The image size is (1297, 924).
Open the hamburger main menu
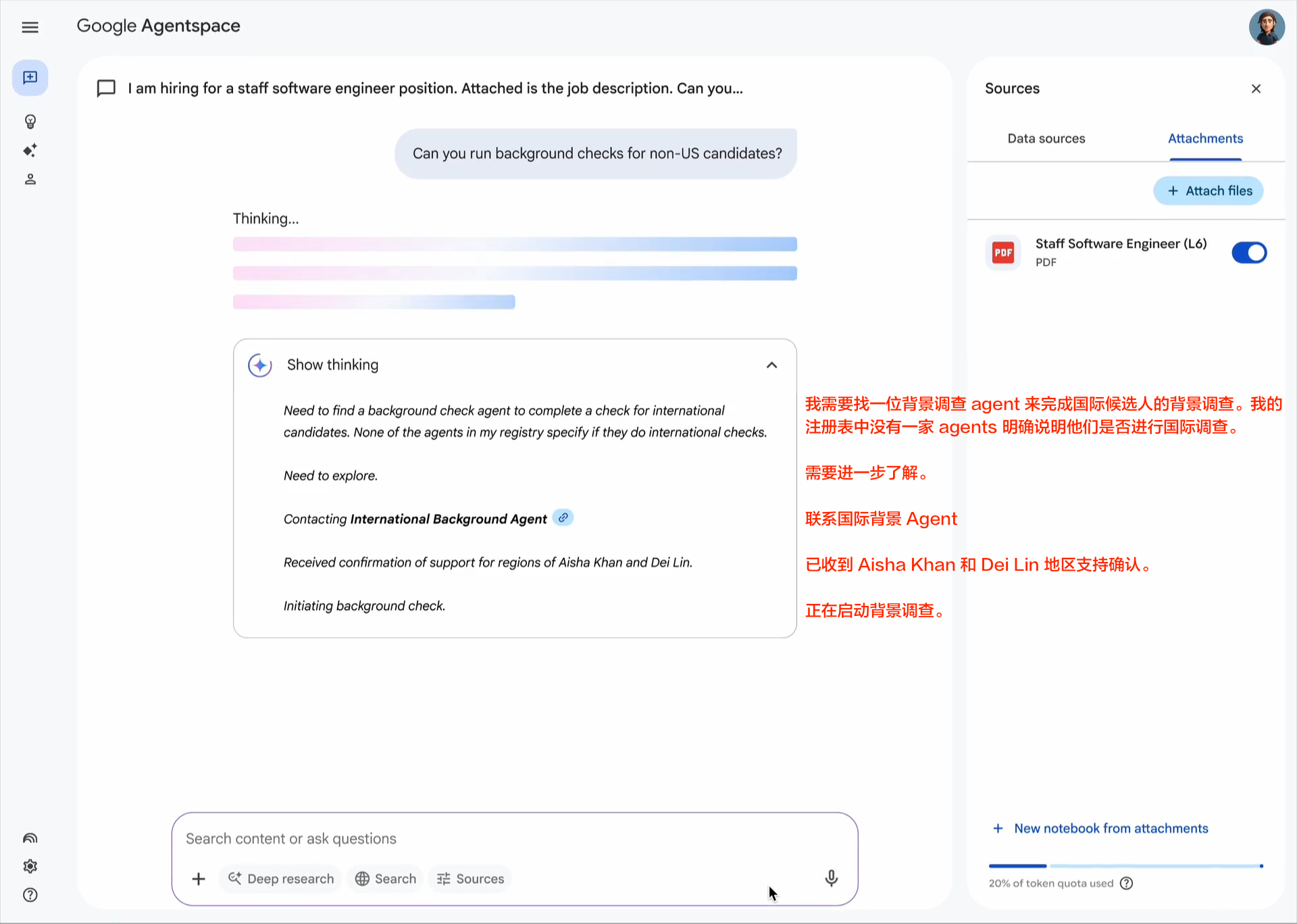click(x=30, y=27)
